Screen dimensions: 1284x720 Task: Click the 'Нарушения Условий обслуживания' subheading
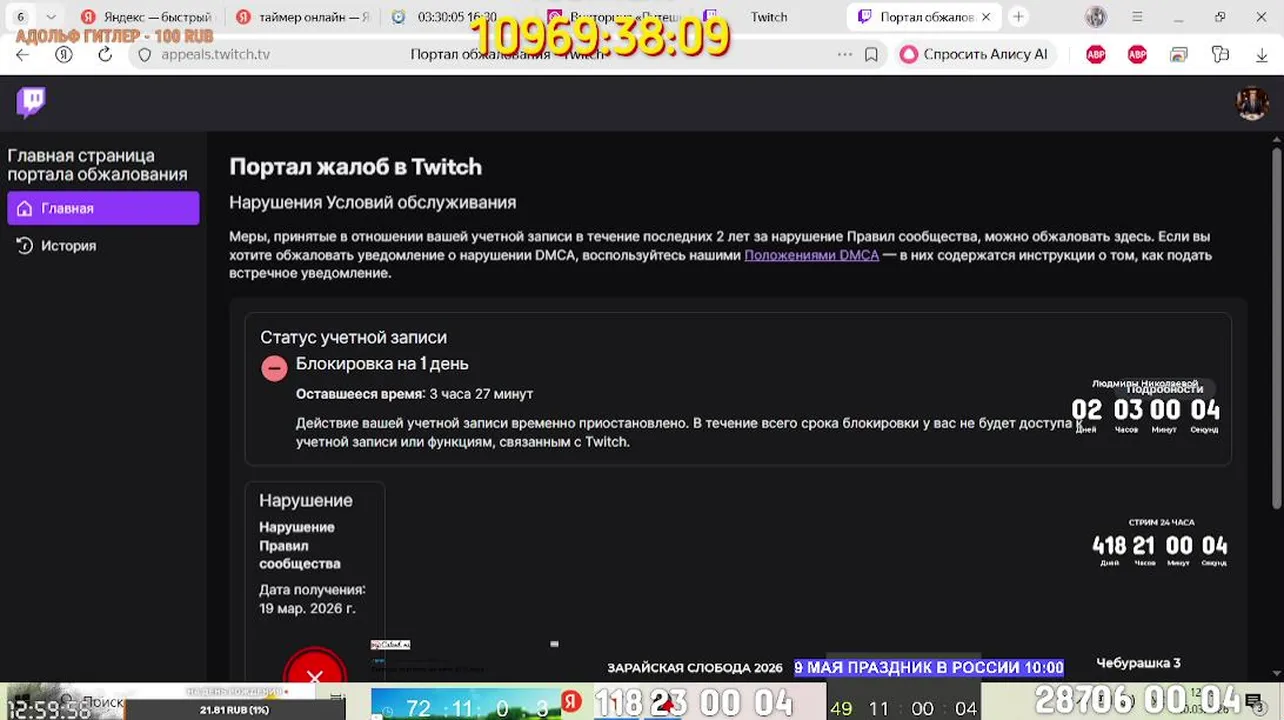(372, 202)
